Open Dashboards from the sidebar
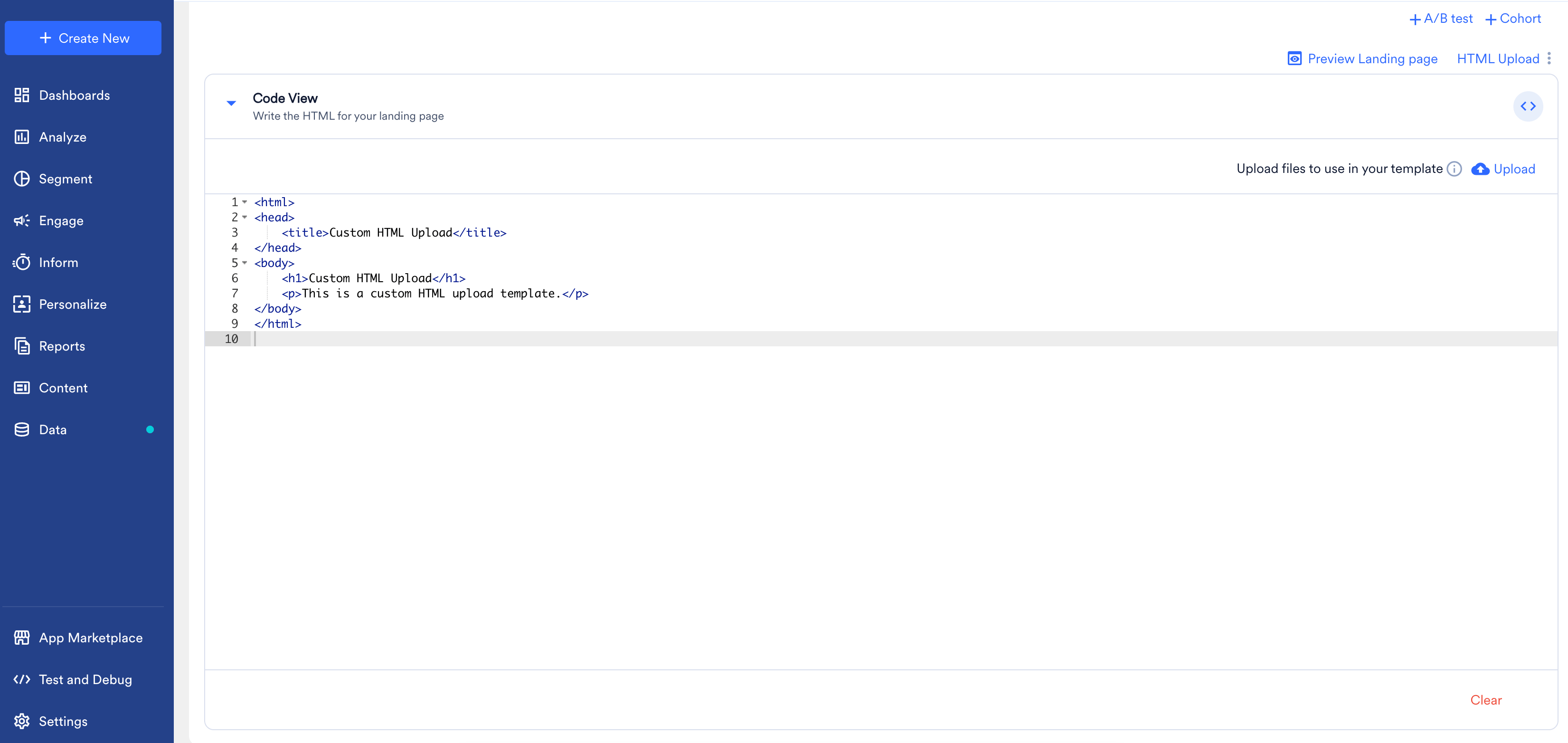The width and height of the screenshot is (1568, 743). tap(74, 95)
